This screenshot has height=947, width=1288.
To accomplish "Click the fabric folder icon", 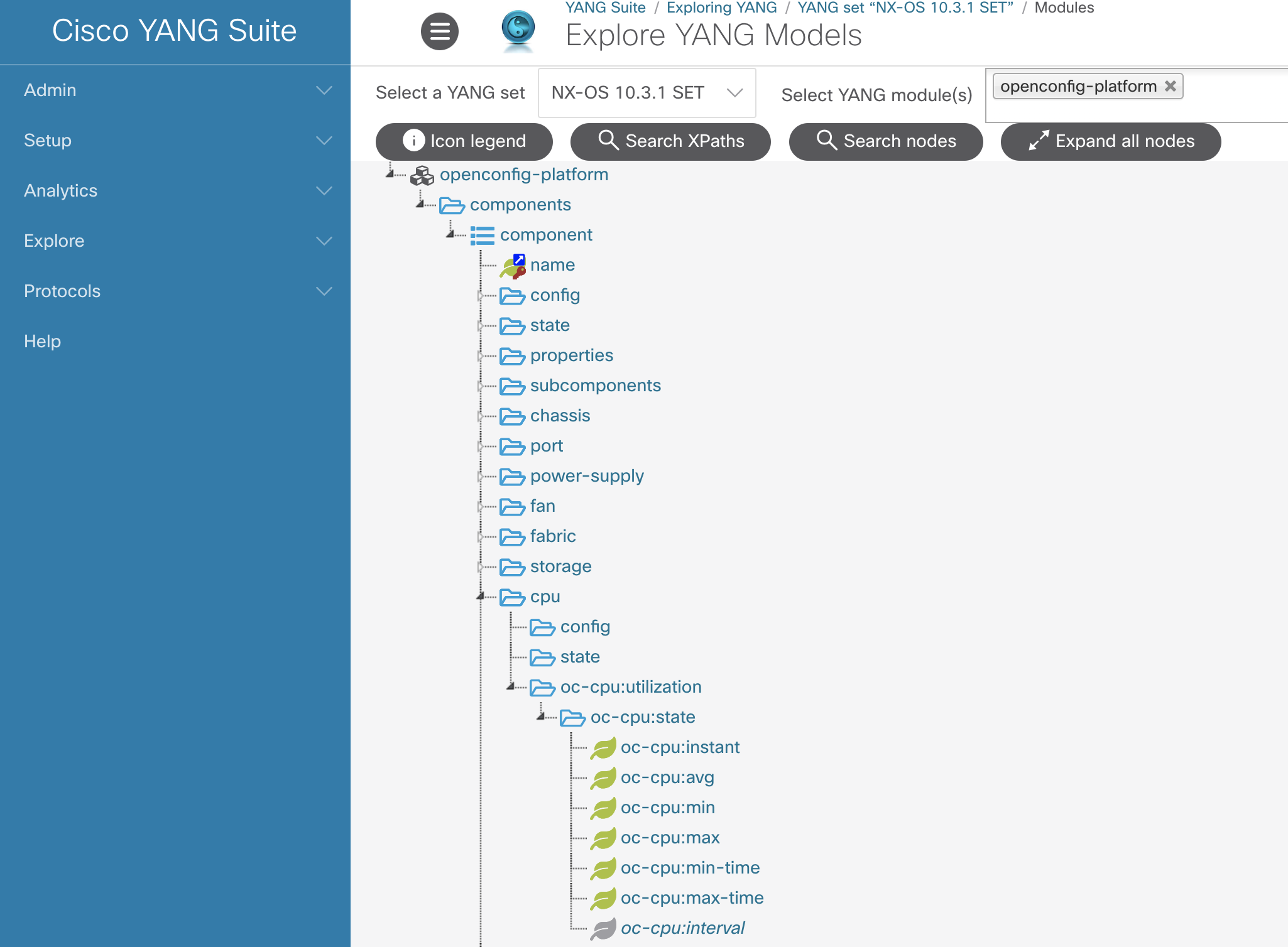I will [512, 537].
